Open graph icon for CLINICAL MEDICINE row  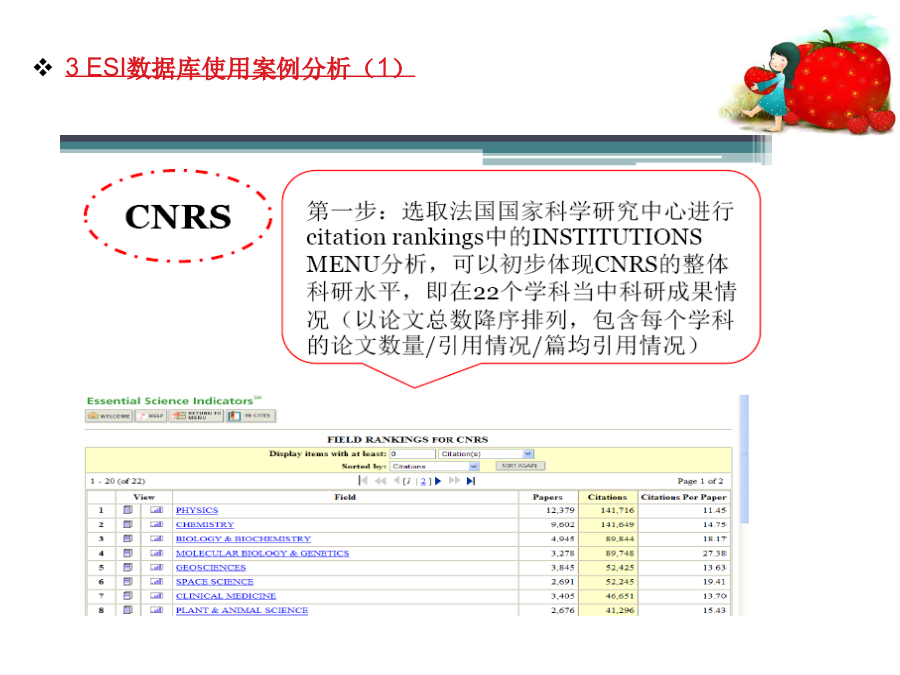[x=157, y=596]
